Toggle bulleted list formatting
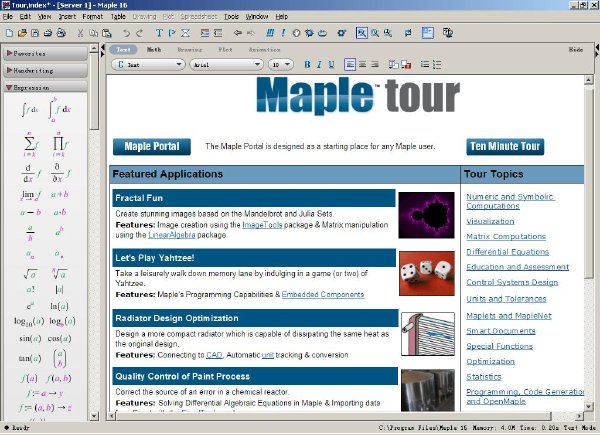 point(425,65)
